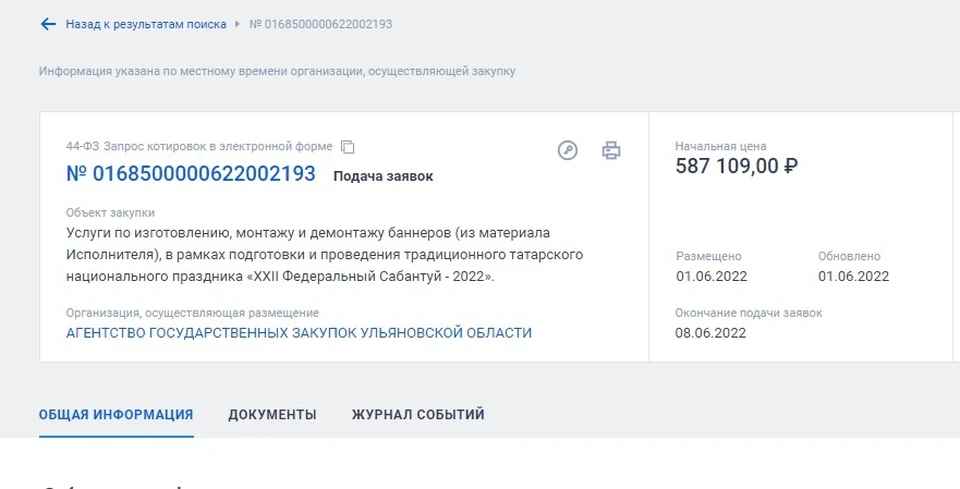The image size is (960, 489).
Task: Open procurement № 0168500000622002193 link
Action: tap(190, 174)
